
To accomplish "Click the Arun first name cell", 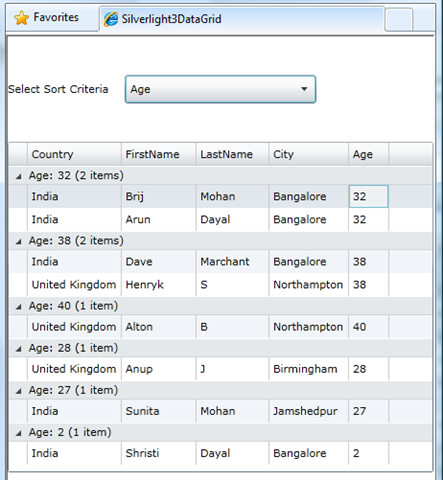I will tap(159, 219).
